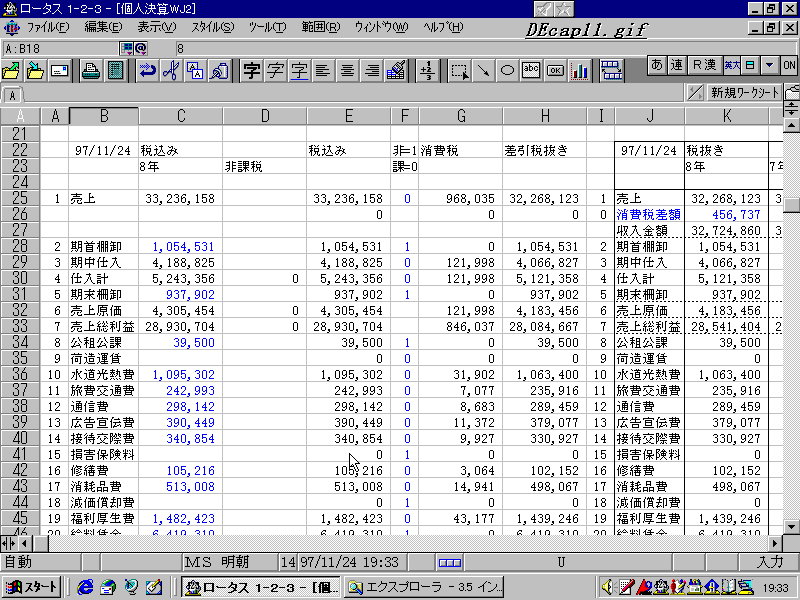
Task: Insert a chart using bar graph icon
Action: (x=580, y=71)
